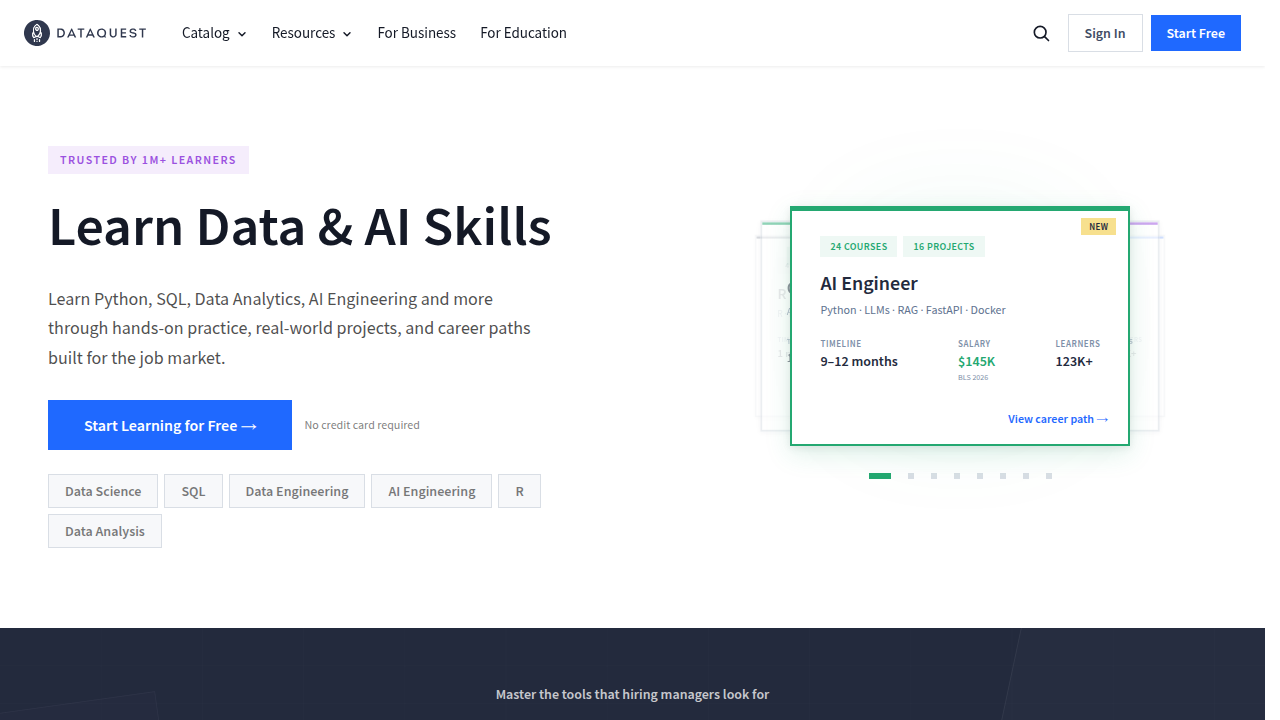
Task: Go to the fifth carousel dot
Action: 980,476
